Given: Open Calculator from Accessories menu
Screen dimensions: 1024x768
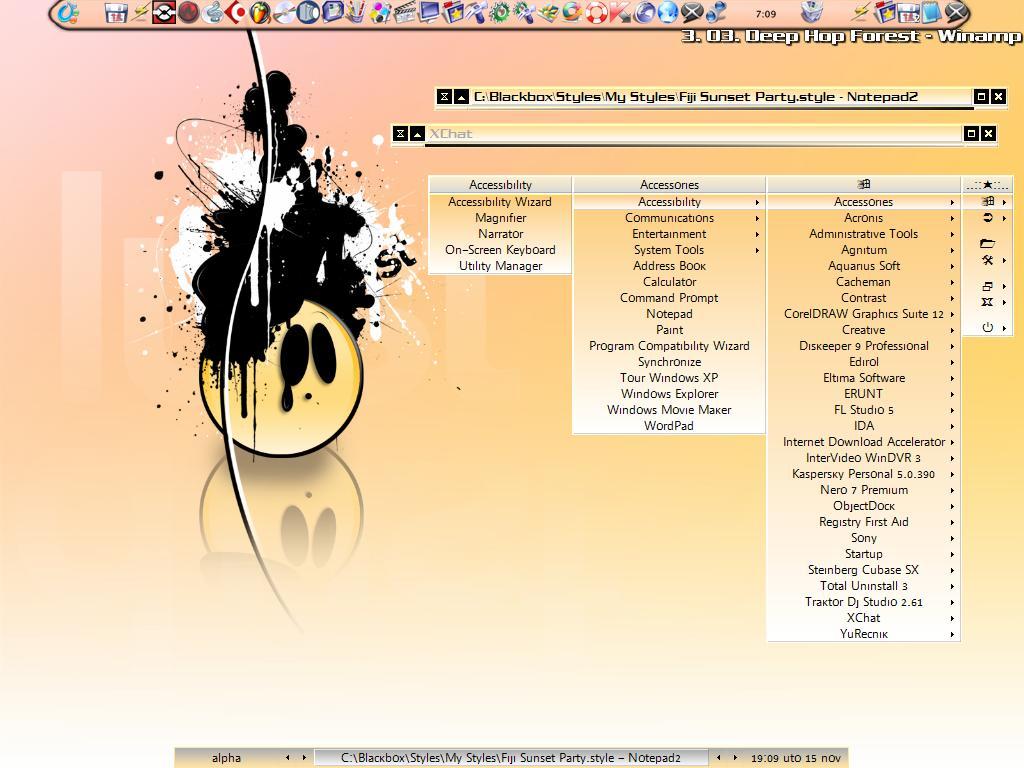Looking at the screenshot, I should [x=669, y=282].
